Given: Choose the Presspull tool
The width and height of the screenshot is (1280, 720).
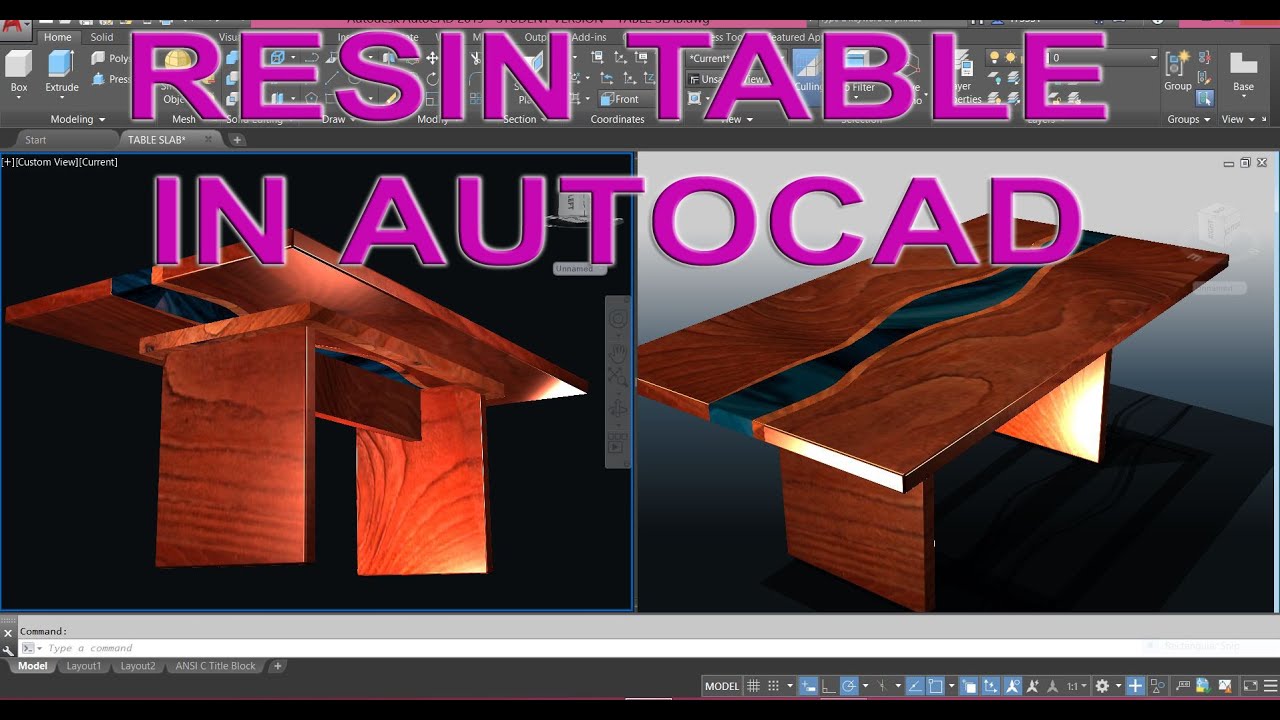Looking at the screenshot, I should pos(111,79).
